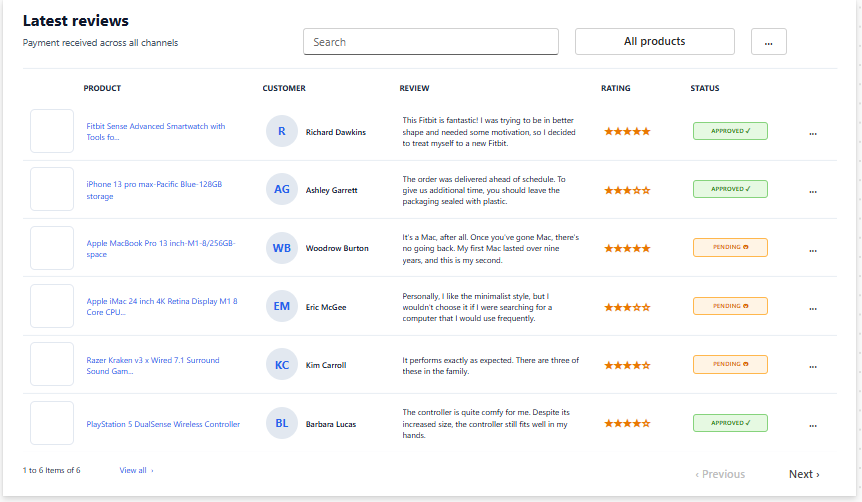Open Fitbit Sense Advanced Smartwatch product link
Image resolution: width=862 pixels, height=502 pixels.
point(156,131)
